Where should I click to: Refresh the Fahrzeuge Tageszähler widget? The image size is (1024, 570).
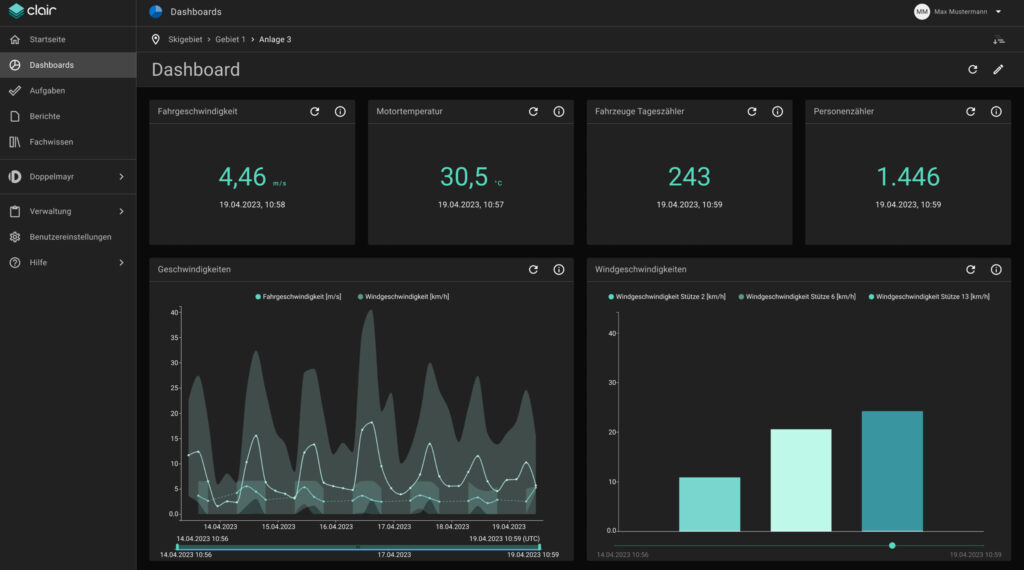pyautogui.click(x=752, y=112)
